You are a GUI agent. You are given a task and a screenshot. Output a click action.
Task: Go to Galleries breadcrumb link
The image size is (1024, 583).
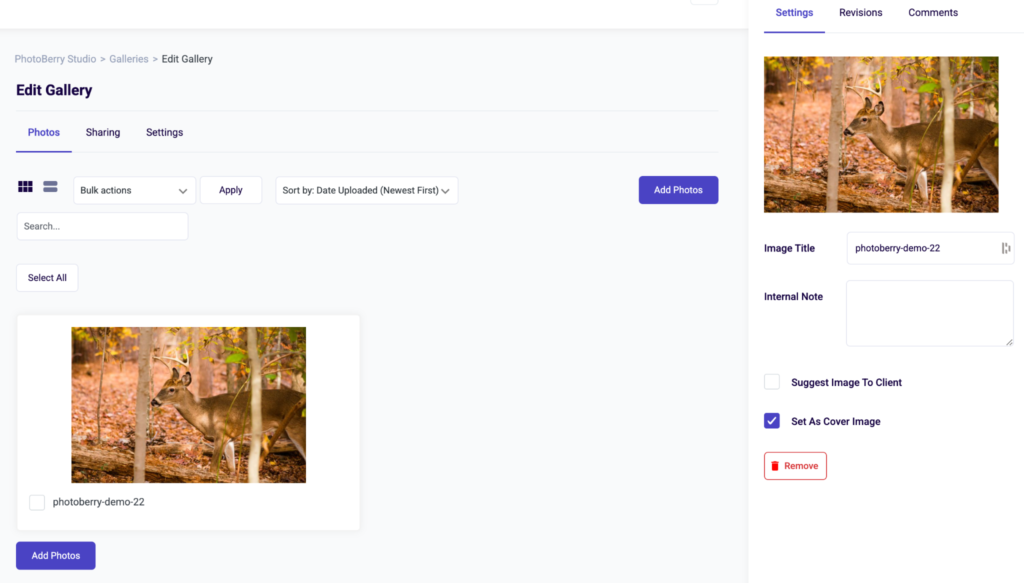(x=129, y=59)
